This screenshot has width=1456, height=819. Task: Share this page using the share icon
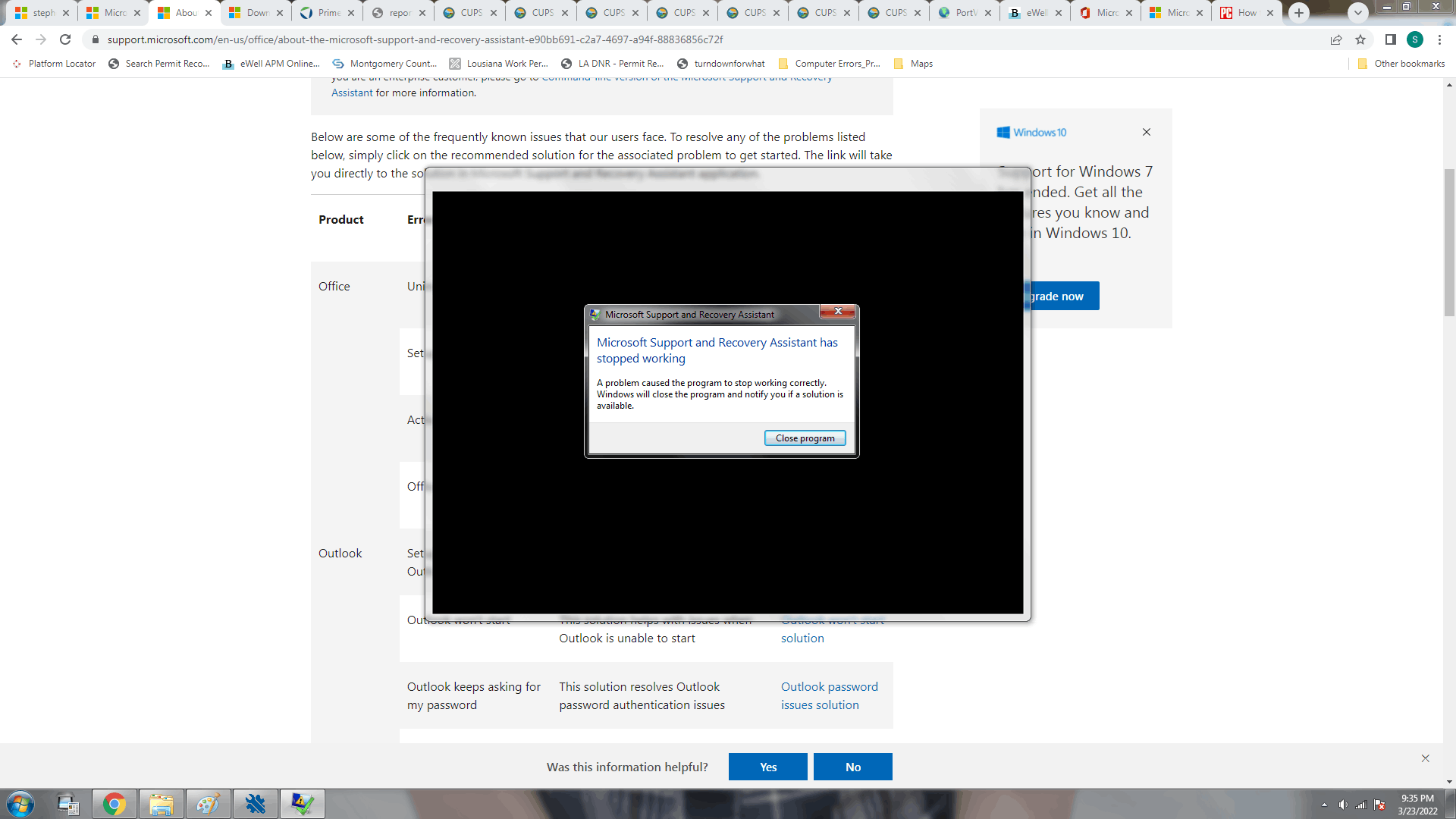(x=1336, y=39)
